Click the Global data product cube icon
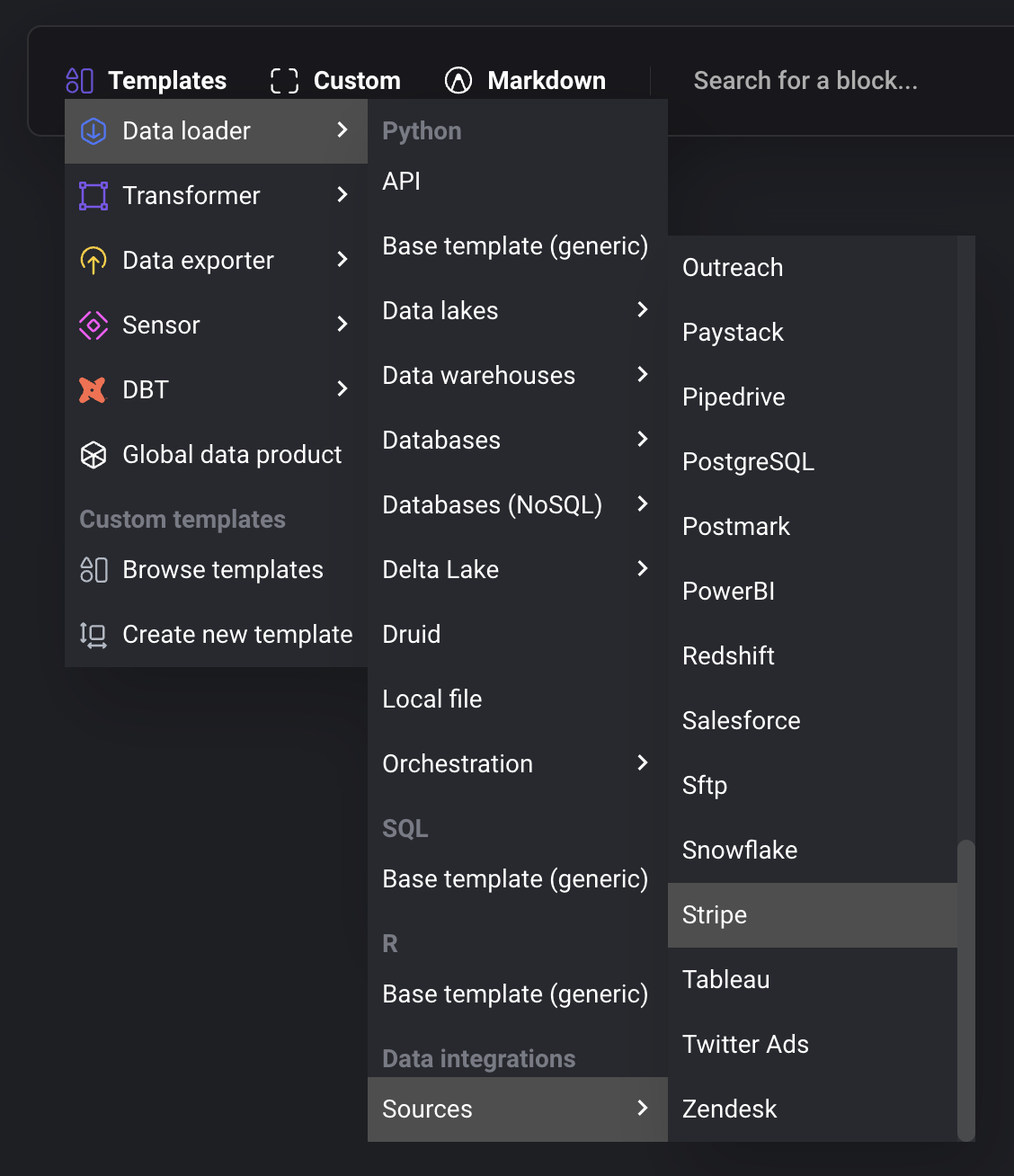The height and width of the screenshot is (1176, 1014). 93,455
